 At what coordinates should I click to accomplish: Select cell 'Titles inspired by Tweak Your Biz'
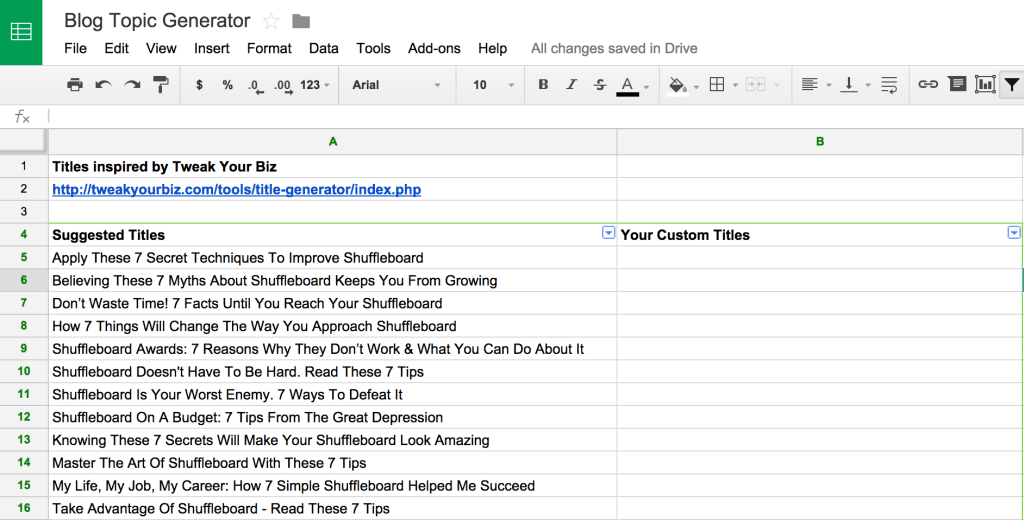[332, 167]
